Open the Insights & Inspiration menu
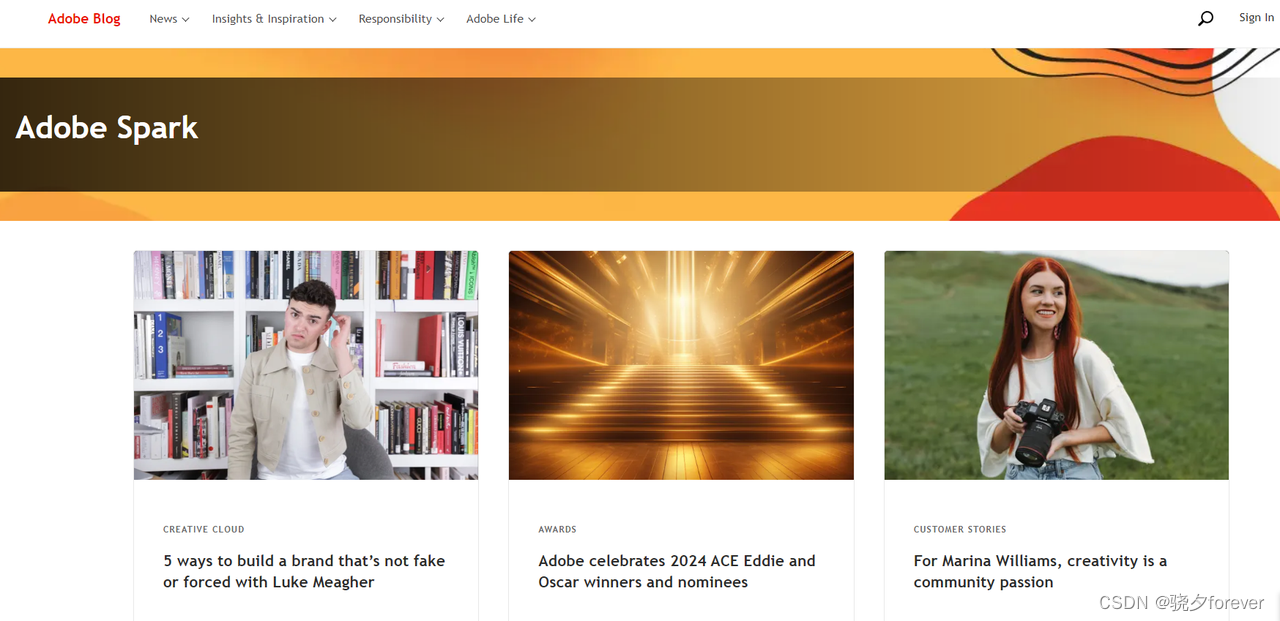Screen dimensions: 1280x621 point(274,19)
